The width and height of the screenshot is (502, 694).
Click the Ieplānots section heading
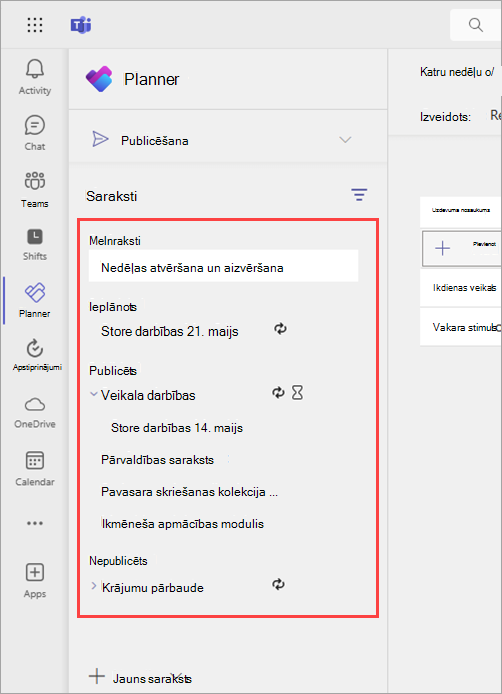[113, 307]
